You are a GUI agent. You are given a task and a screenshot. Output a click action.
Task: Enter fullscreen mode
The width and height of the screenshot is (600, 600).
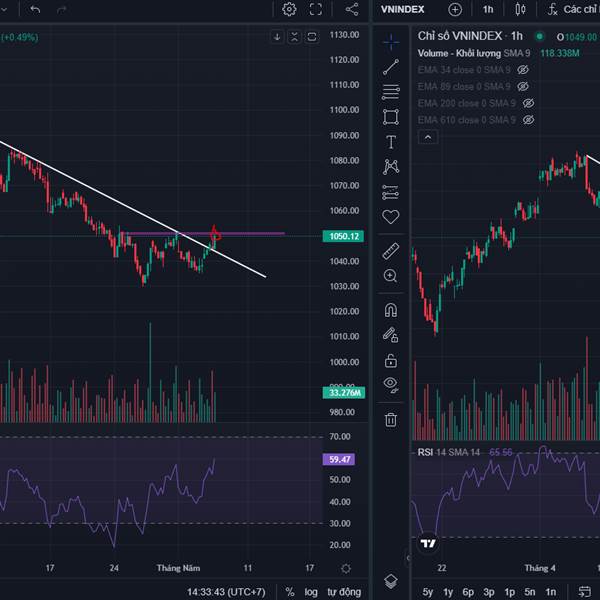coord(316,9)
